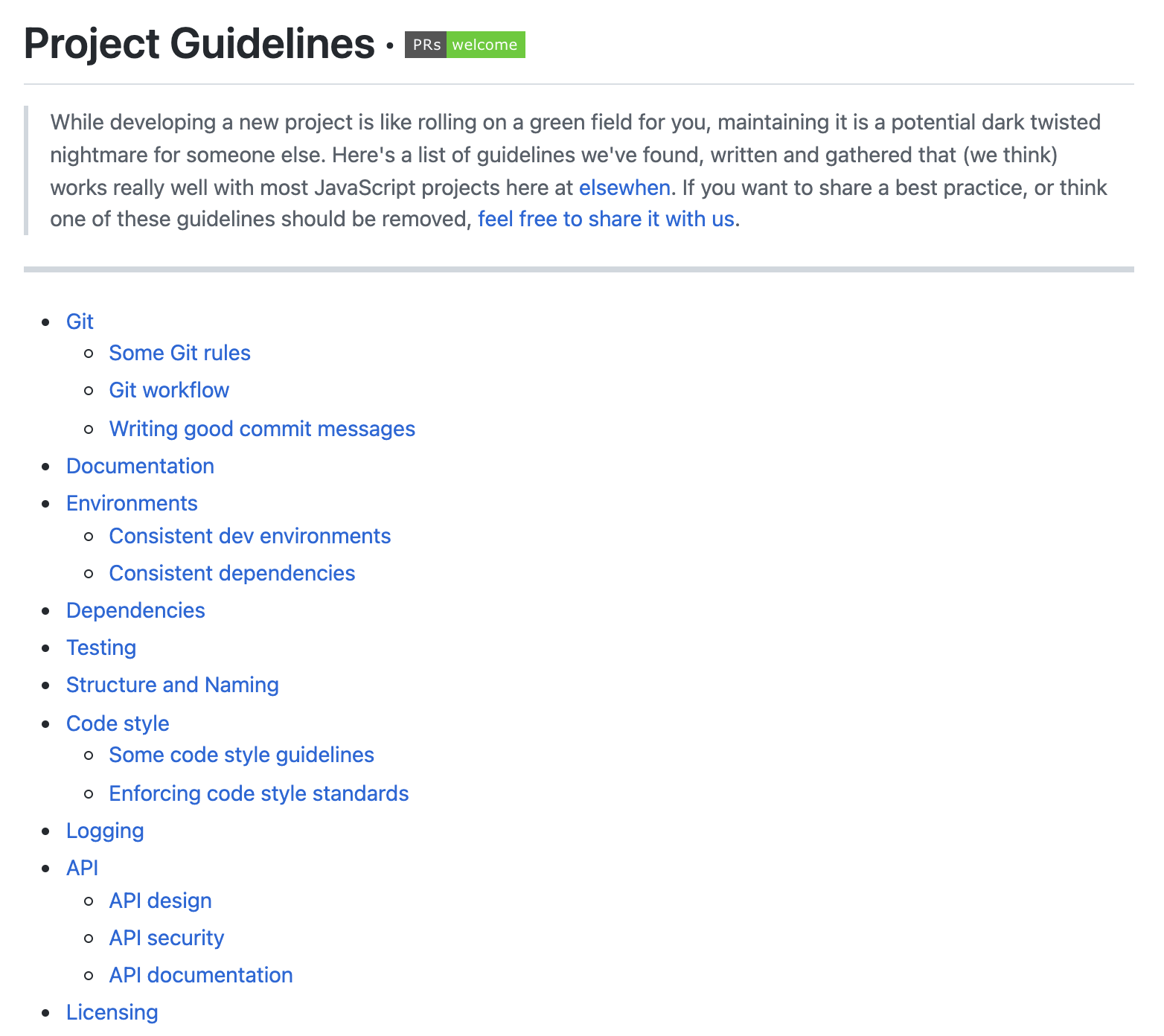Click Some code style guidelines
Image resolution: width=1164 pixels, height=1036 pixels.
pos(241,755)
